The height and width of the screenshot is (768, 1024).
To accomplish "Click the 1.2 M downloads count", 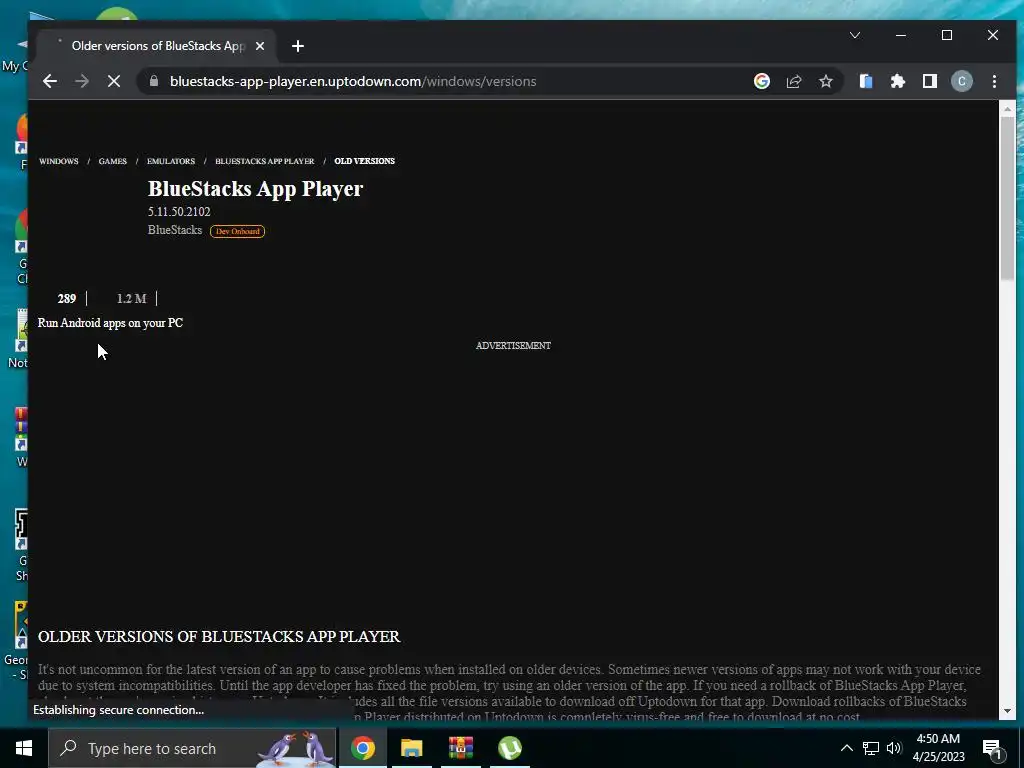I will [x=131, y=298].
